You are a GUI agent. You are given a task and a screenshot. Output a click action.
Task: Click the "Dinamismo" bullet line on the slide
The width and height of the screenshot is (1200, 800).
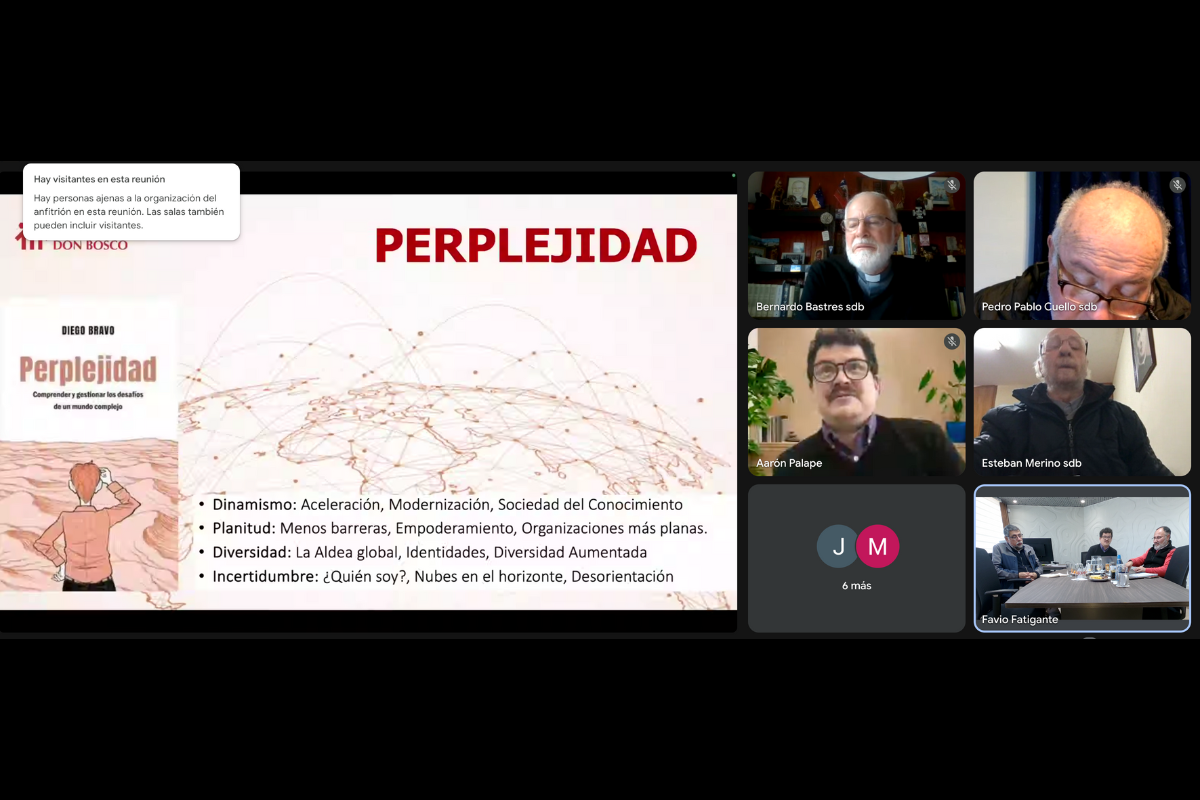(x=440, y=504)
